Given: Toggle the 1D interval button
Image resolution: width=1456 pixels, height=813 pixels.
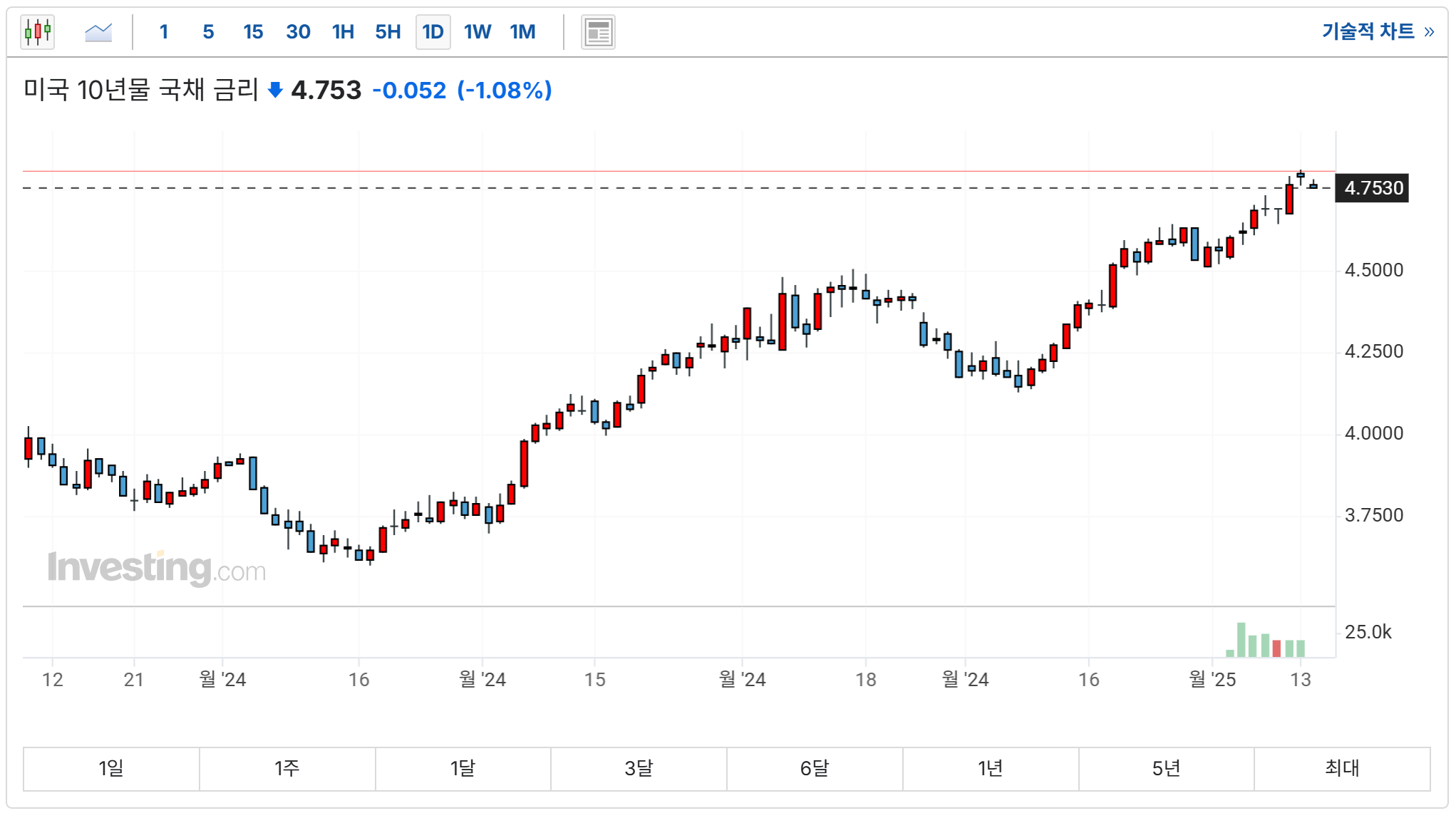Looking at the screenshot, I should (433, 32).
